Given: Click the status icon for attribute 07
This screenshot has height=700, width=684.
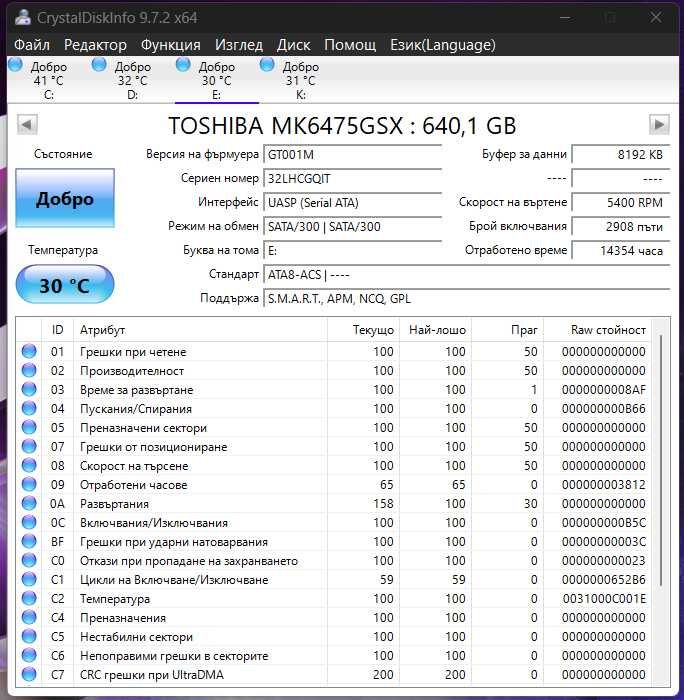Looking at the screenshot, I should [x=29, y=446].
